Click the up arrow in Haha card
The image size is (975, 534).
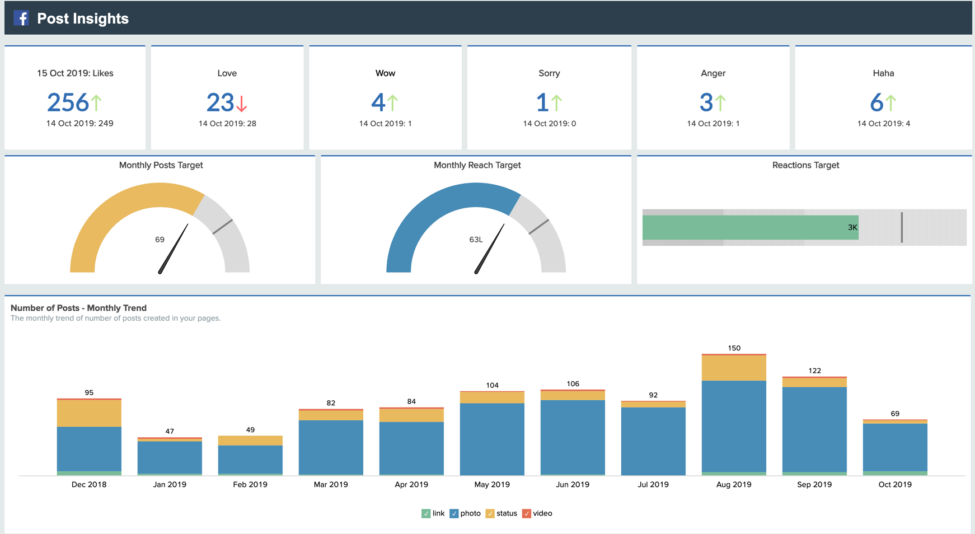pos(890,102)
